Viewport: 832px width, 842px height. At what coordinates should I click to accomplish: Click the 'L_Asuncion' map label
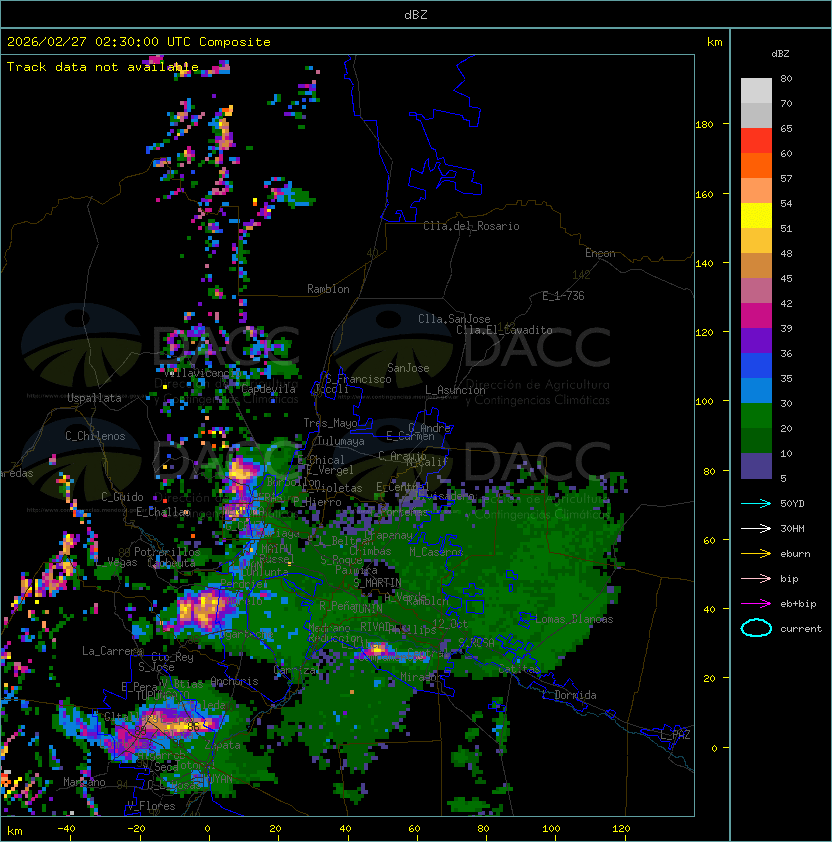(455, 390)
